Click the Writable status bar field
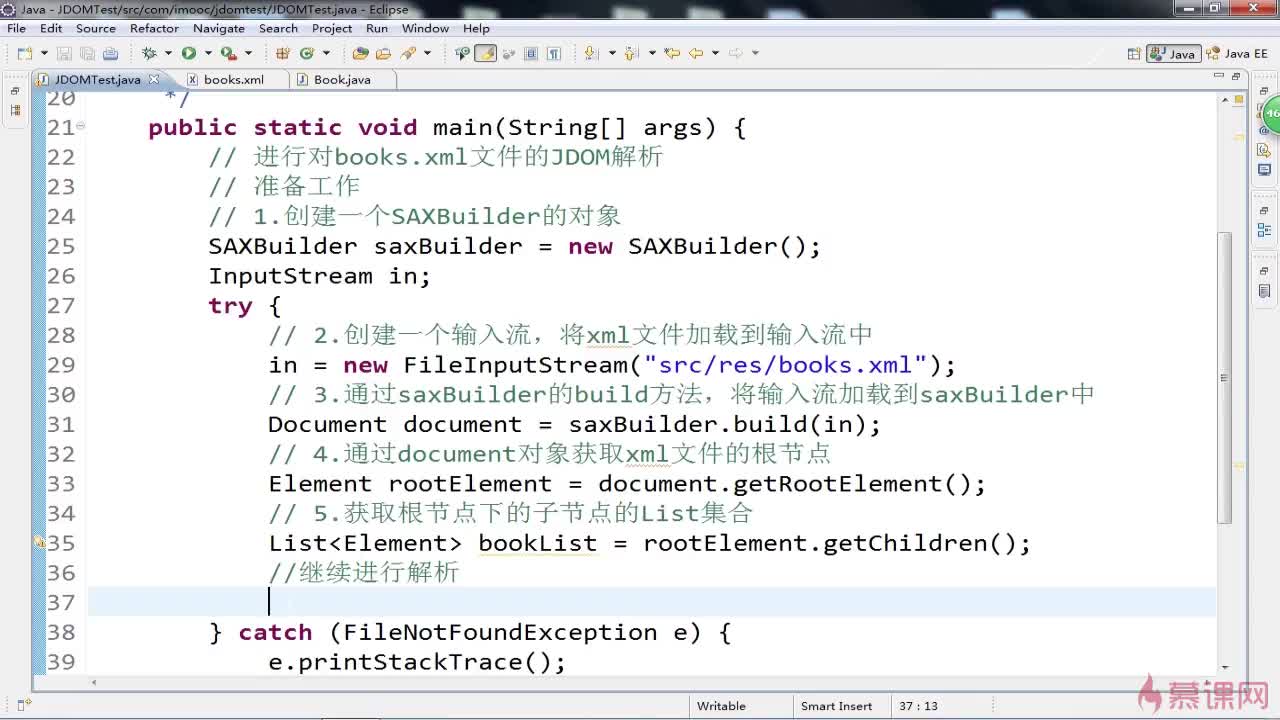 pyautogui.click(x=740, y=706)
